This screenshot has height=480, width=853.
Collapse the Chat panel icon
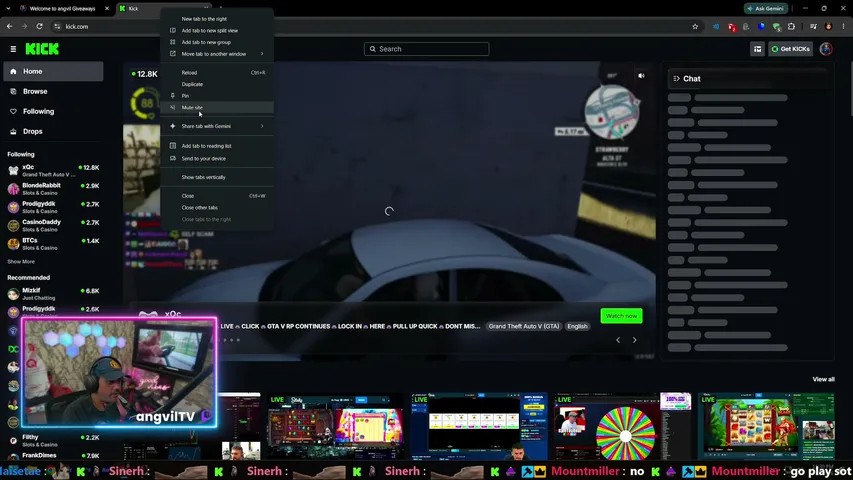(676, 78)
